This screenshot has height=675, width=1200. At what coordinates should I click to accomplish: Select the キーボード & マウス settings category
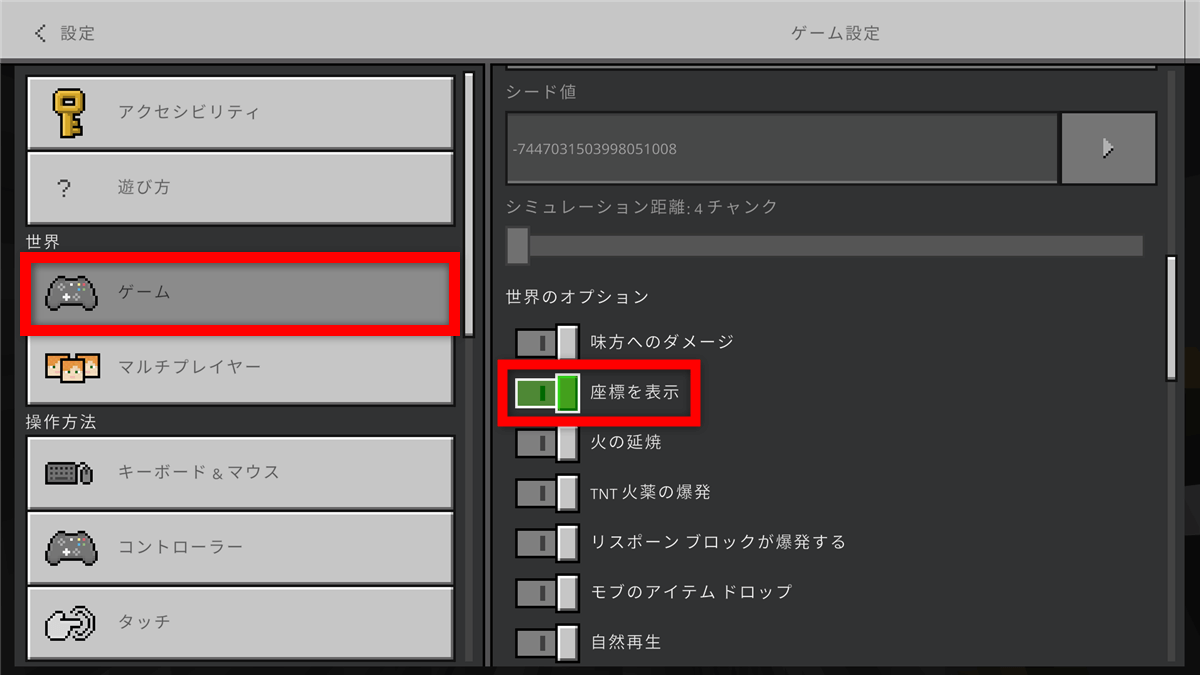pyautogui.click(x=240, y=472)
